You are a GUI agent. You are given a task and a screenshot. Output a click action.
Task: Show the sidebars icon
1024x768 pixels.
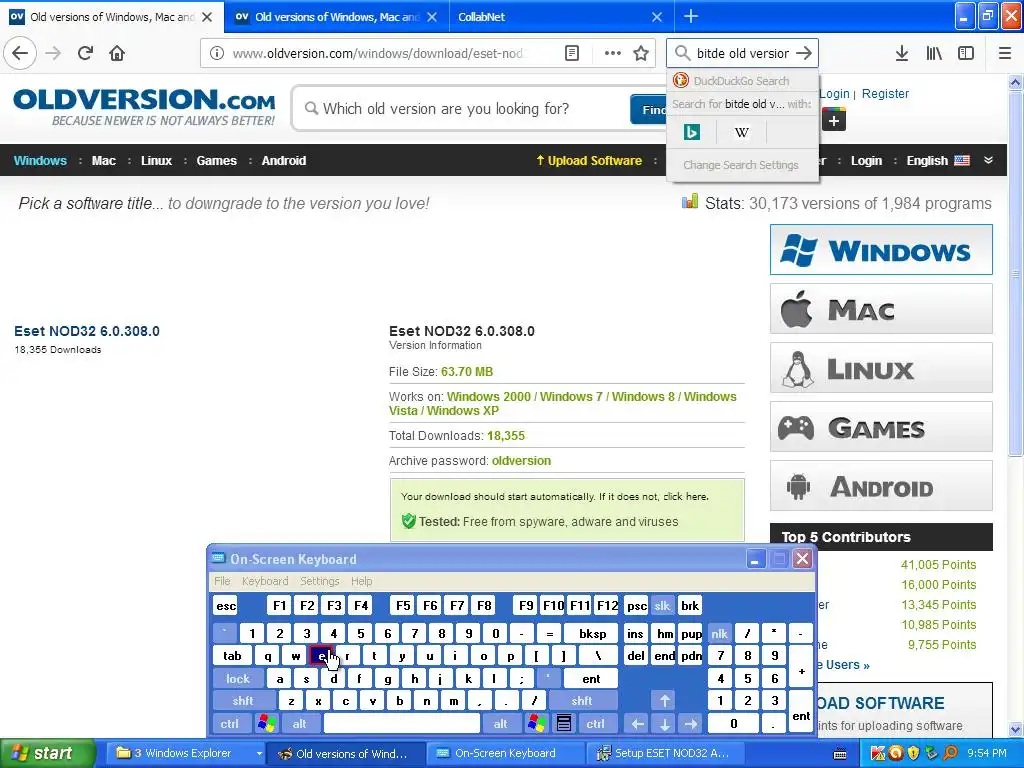click(966, 53)
